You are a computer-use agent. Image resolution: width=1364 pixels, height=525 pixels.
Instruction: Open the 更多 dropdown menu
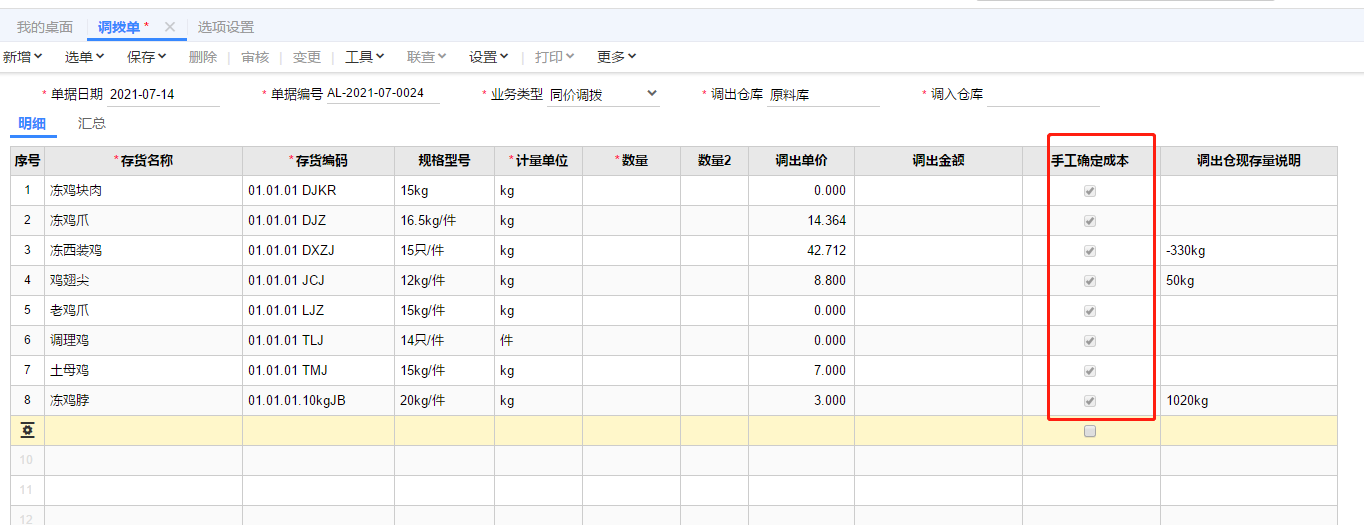point(617,57)
